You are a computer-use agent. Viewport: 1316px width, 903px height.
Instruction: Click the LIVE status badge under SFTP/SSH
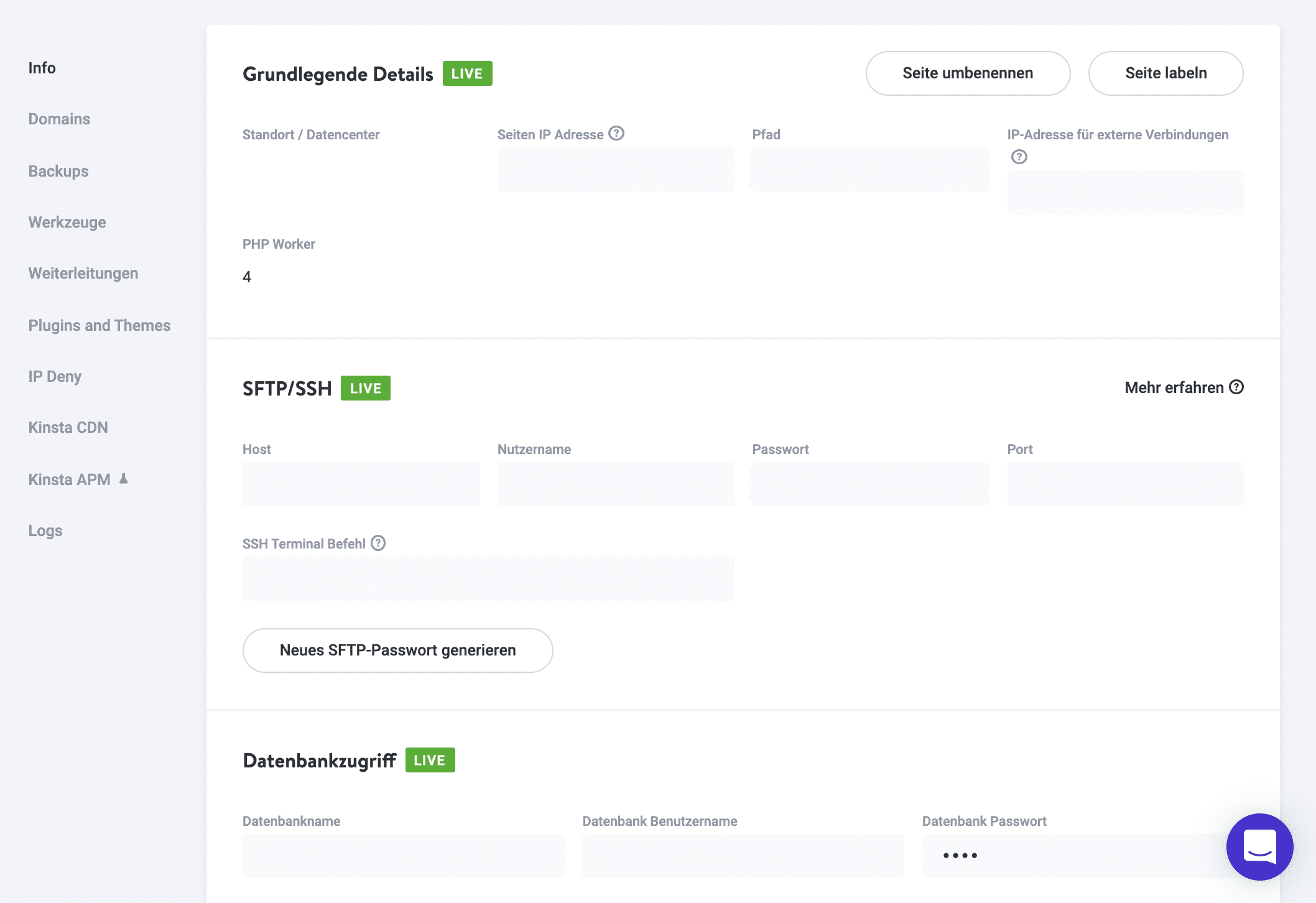pos(365,388)
